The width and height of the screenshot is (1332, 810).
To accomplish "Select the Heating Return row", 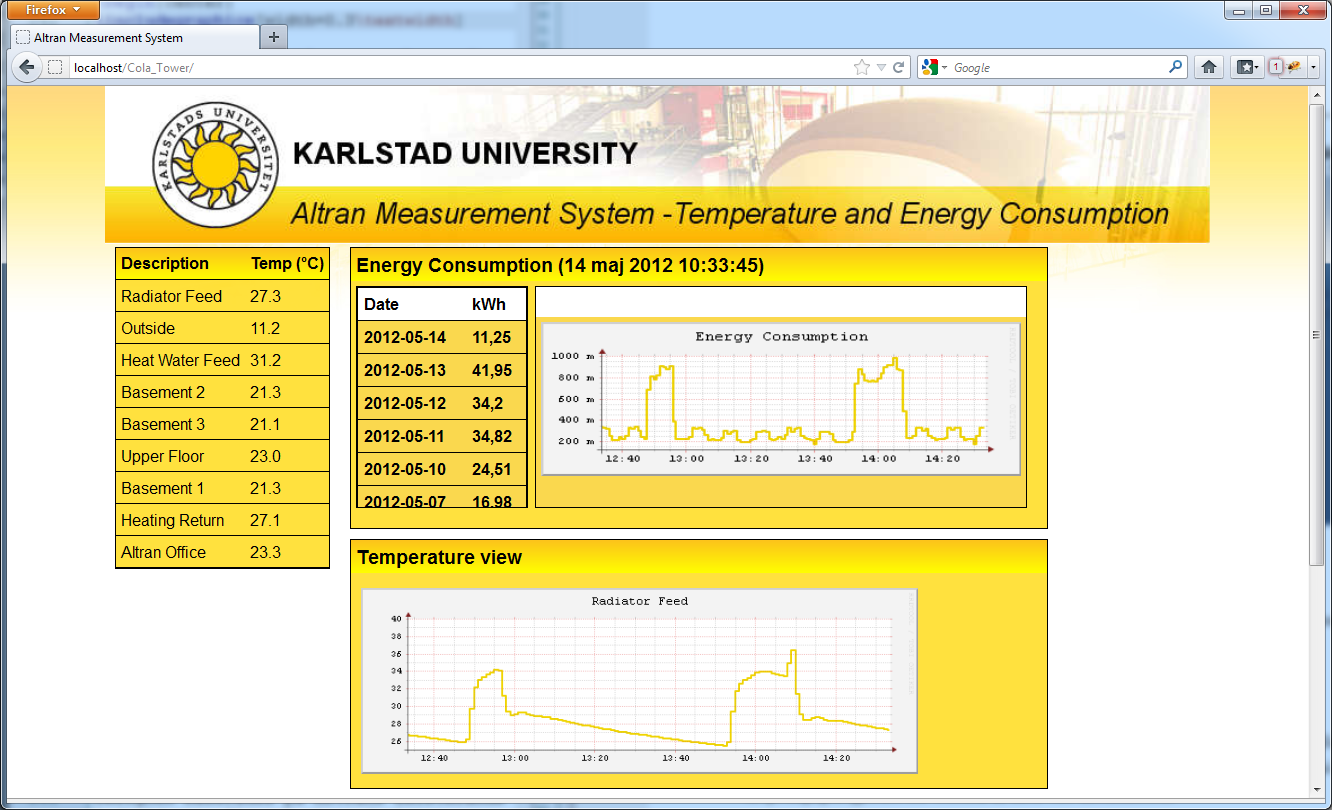I will 222,520.
